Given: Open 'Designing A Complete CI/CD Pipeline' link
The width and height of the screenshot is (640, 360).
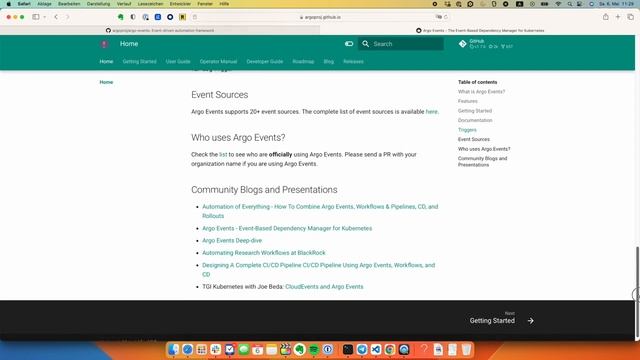Looking at the screenshot, I should [318, 269].
